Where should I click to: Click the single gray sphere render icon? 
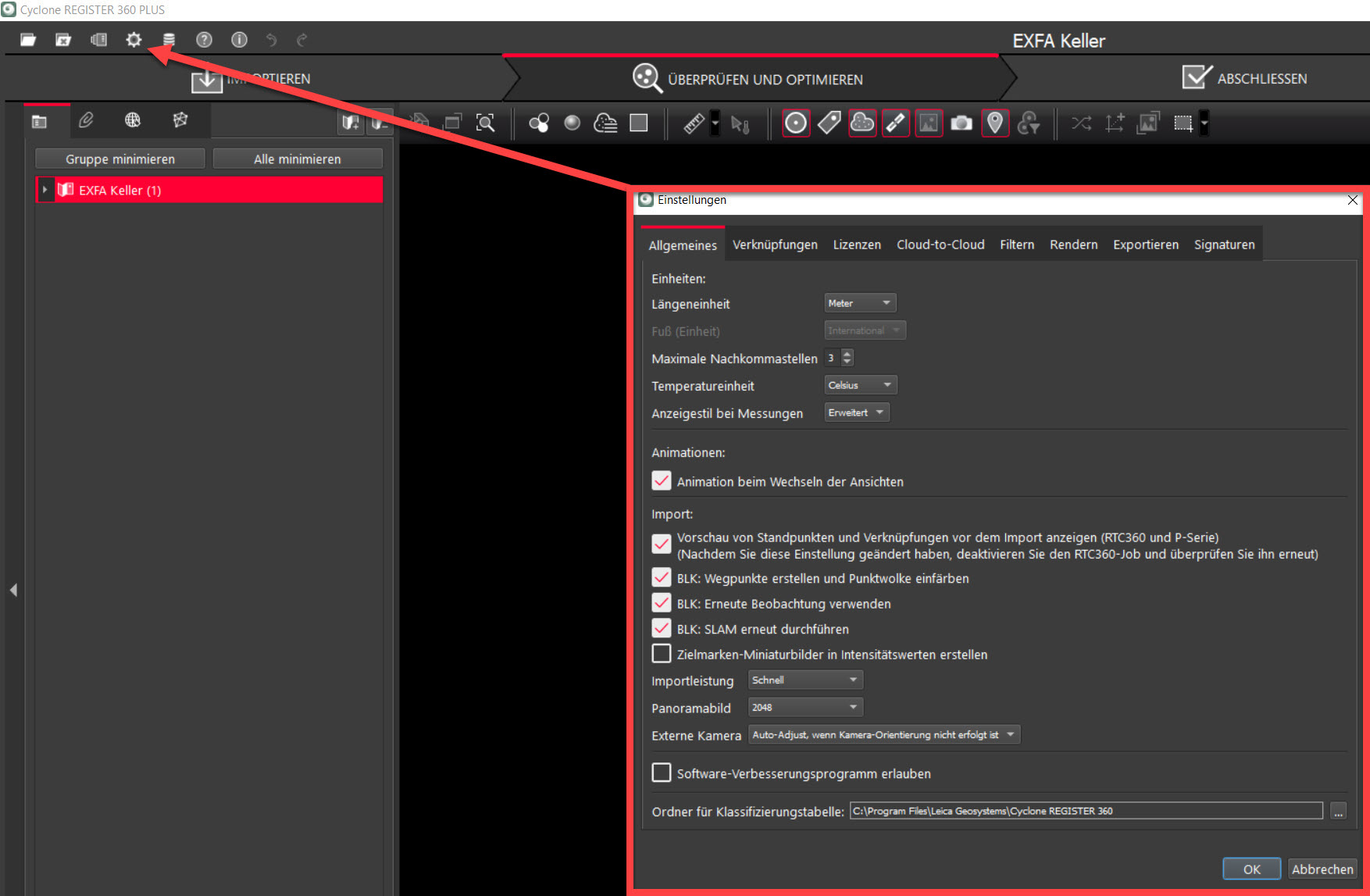(x=573, y=123)
